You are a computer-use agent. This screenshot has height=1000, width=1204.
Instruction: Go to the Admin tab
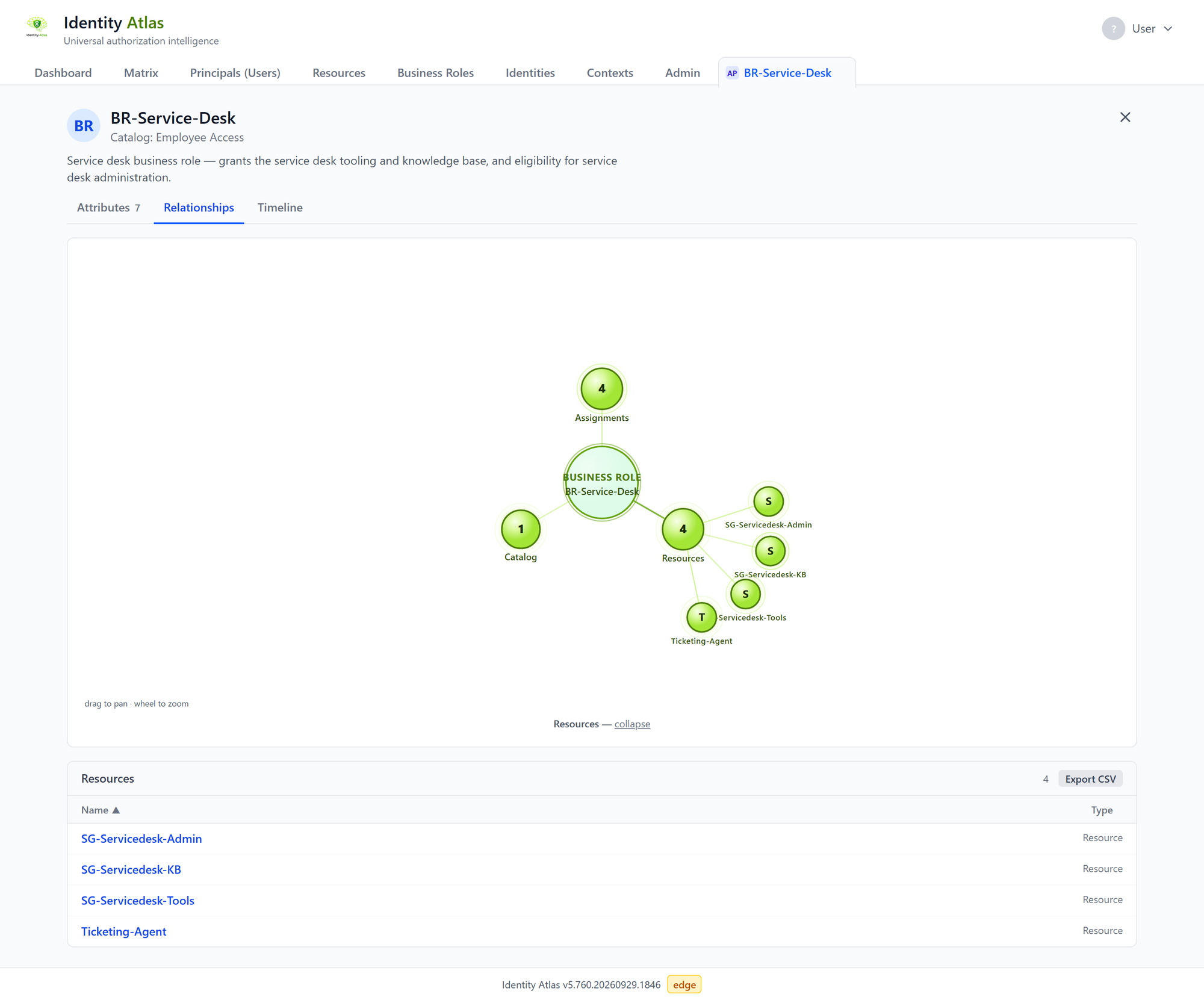(x=683, y=73)
